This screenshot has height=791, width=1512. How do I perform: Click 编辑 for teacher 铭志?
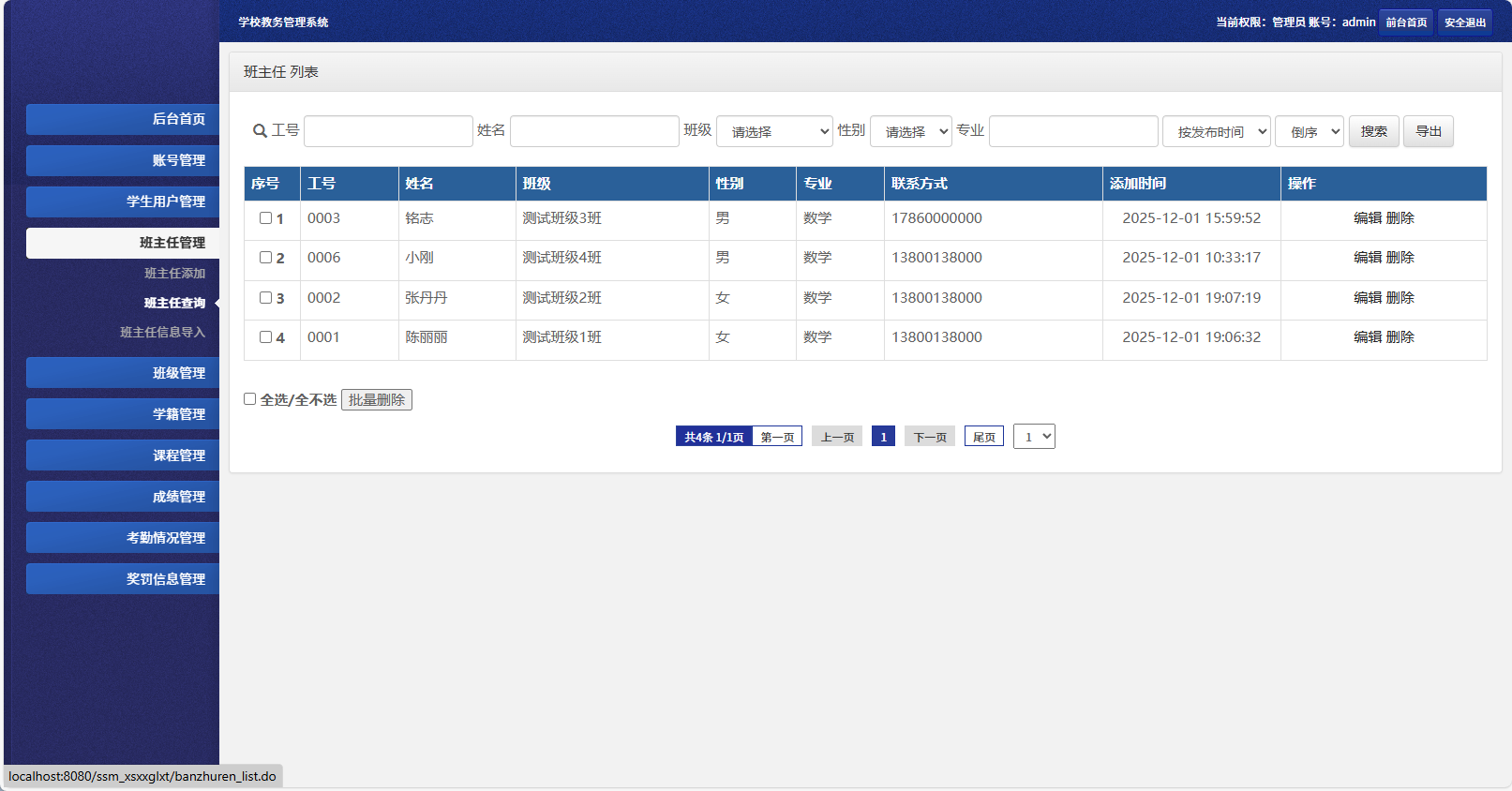(1368, 218)
